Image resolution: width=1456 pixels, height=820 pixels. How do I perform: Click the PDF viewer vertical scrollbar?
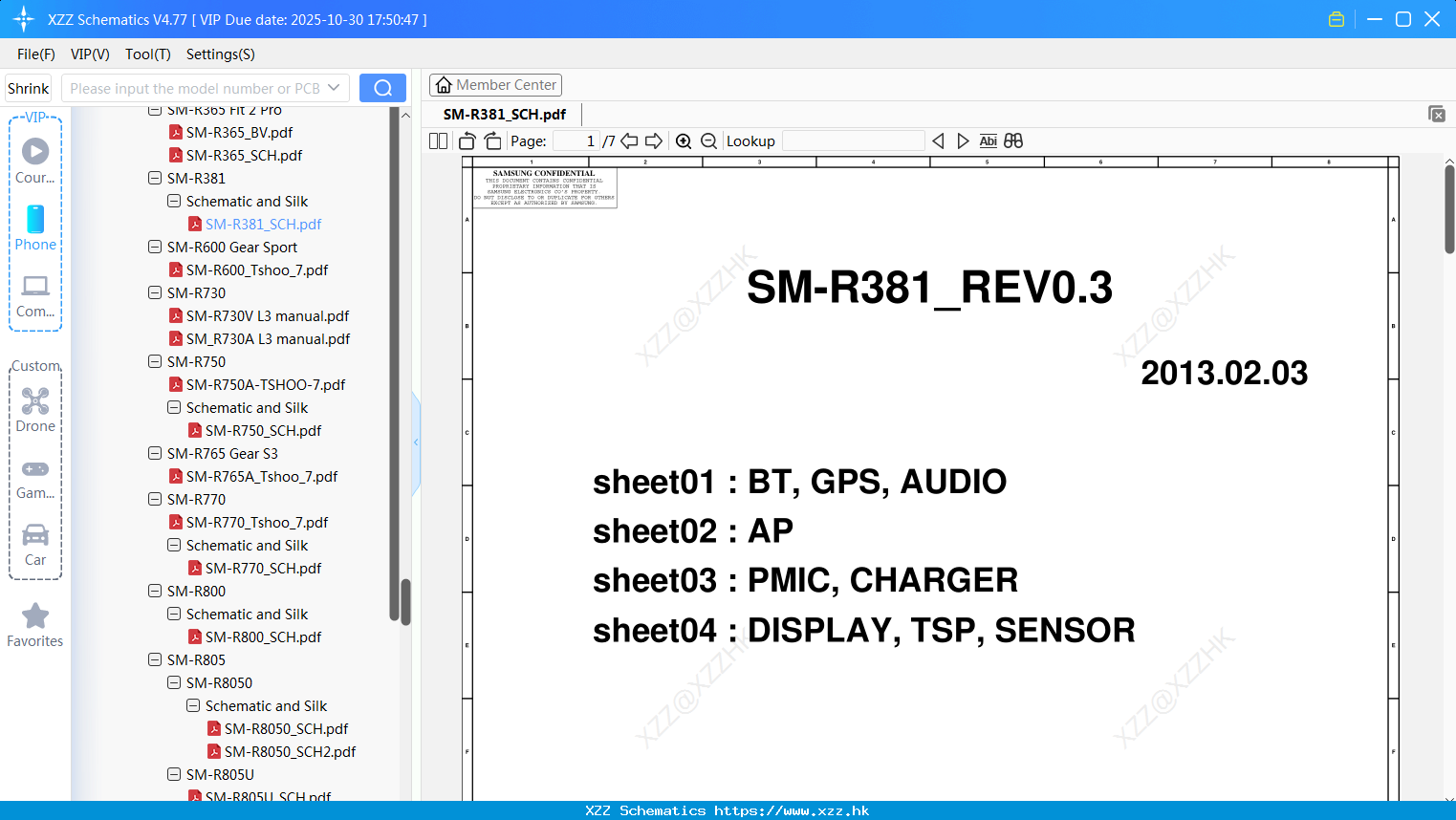(x=1449, y=208)
